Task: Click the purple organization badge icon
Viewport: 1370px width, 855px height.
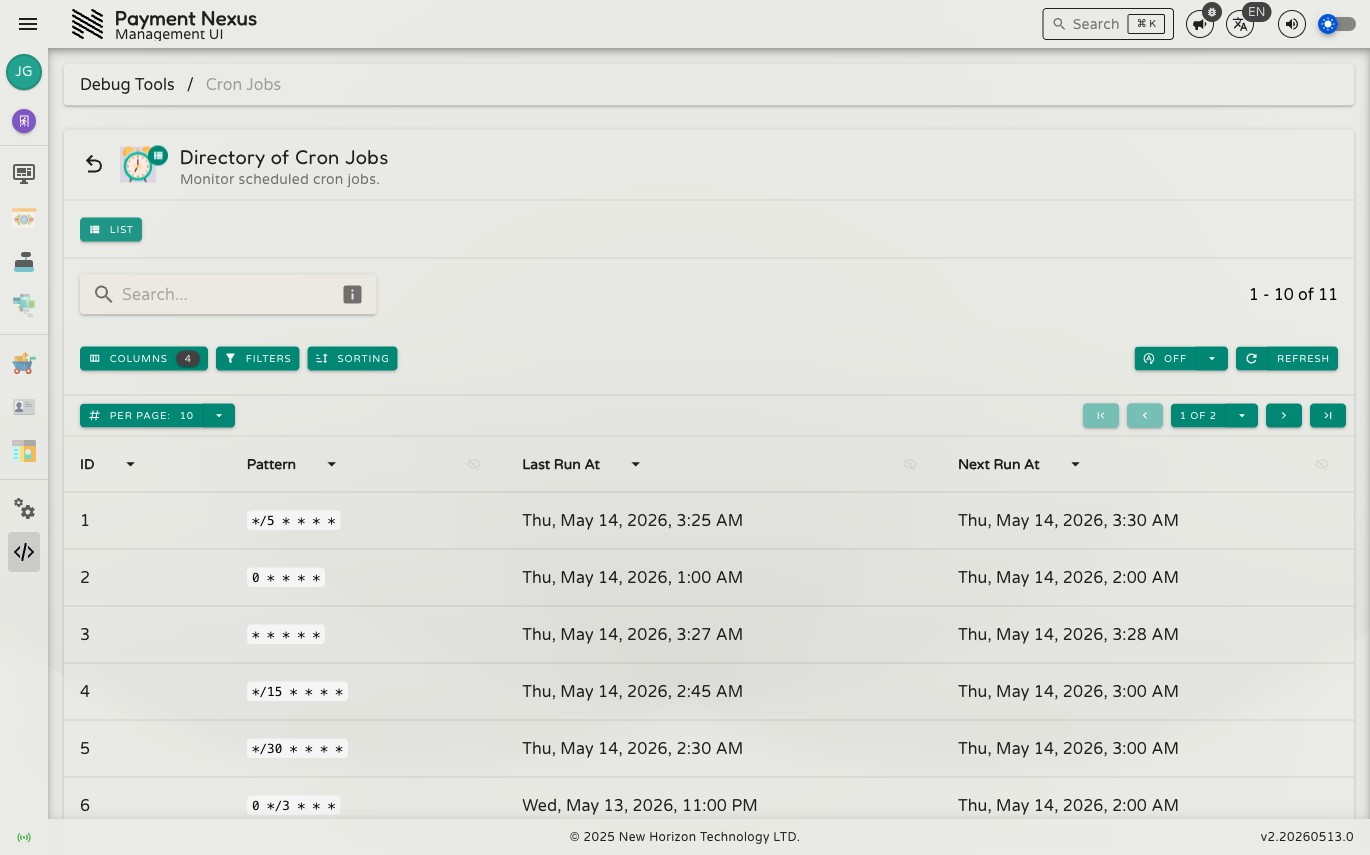Action: click(x=24, y=121)
